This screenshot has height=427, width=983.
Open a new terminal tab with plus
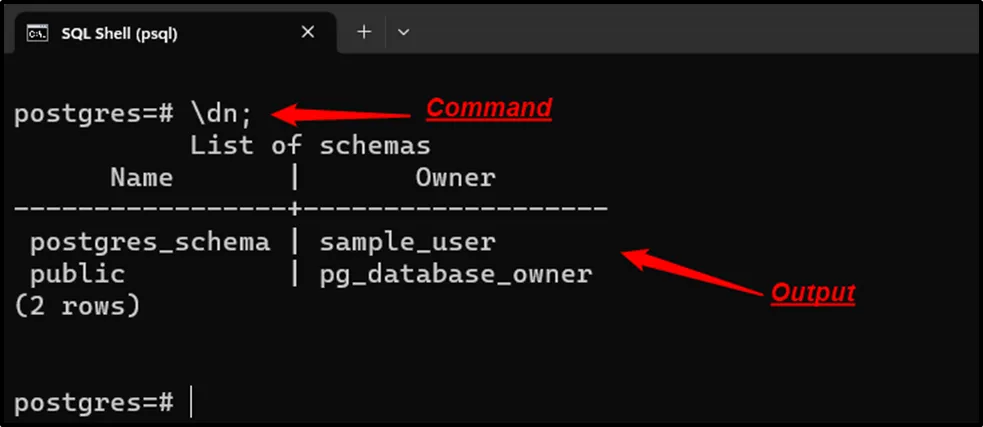(x=364, y=32)
